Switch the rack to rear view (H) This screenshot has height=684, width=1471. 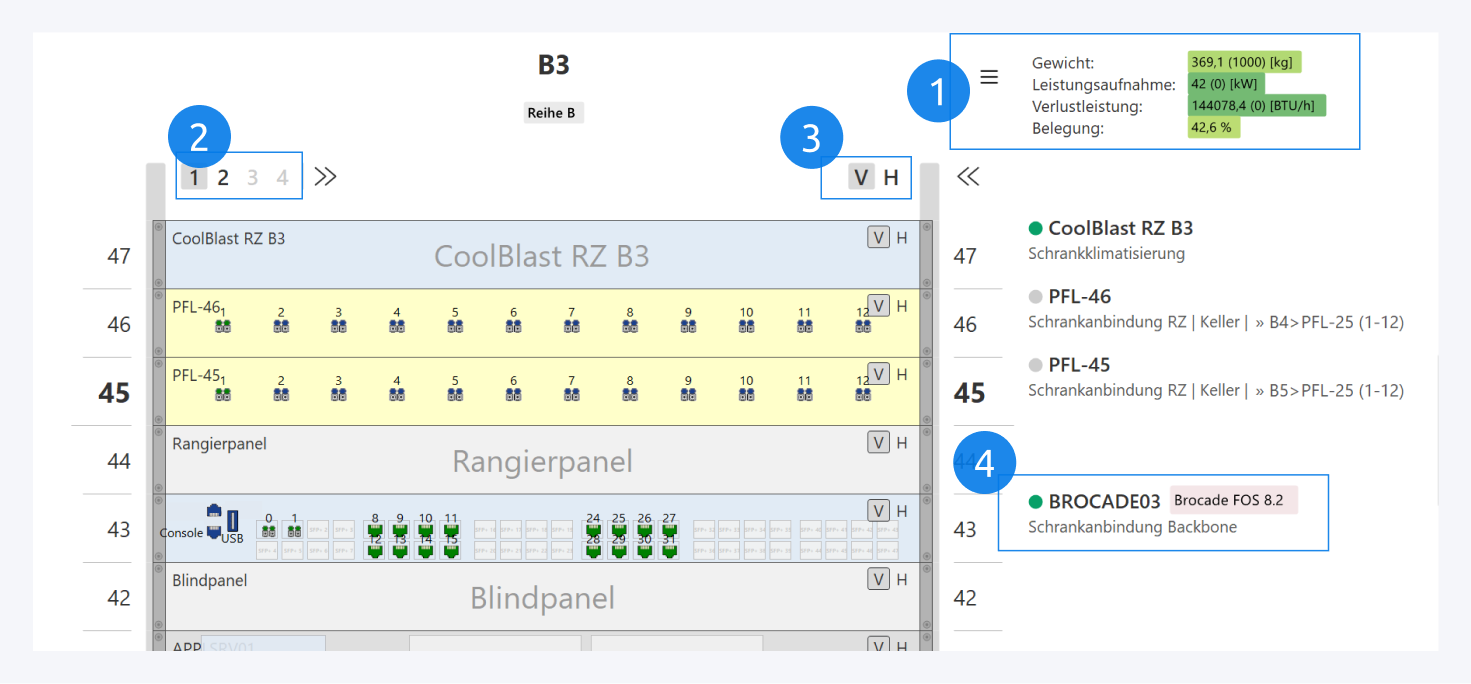pyautogui.click(x=891, y=178)
